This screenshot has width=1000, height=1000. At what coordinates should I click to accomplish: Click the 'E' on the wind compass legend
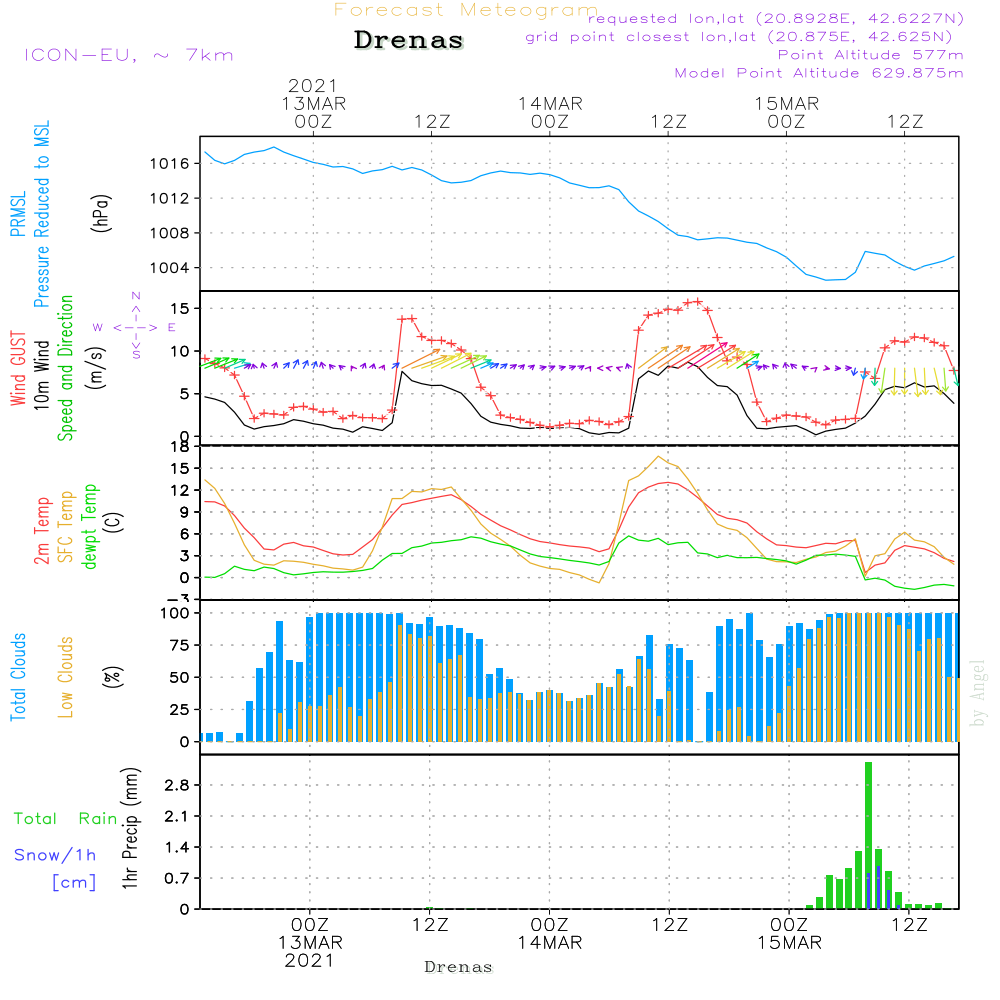[x=172, y=327]
